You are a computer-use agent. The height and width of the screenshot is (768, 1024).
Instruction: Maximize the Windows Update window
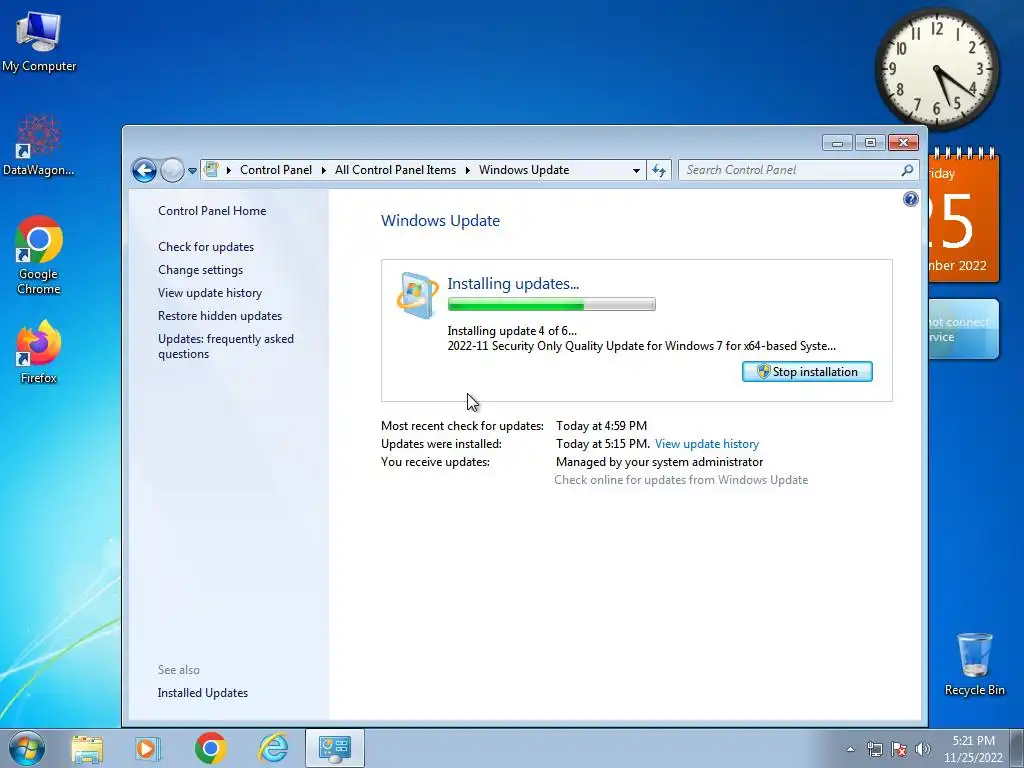[x=870, y=142]
